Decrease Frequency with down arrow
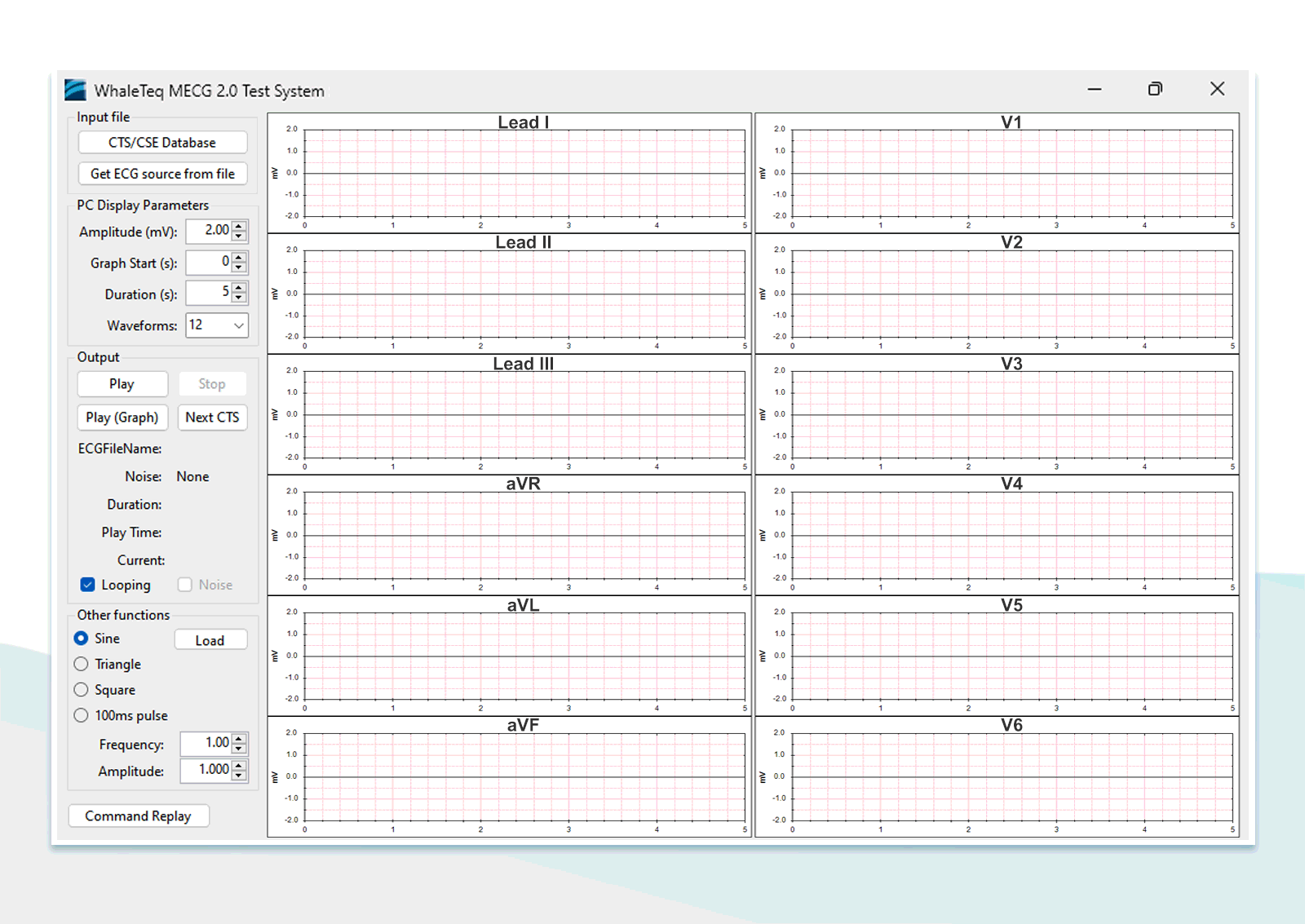This screenshot has width=1305, height=924. (x=239, y=749)
